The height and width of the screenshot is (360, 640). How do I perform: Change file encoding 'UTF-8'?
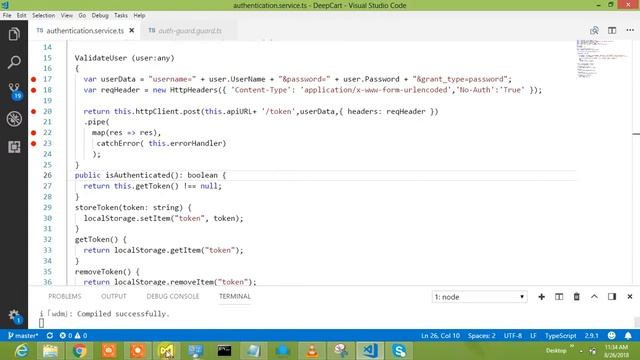point(513,336)
